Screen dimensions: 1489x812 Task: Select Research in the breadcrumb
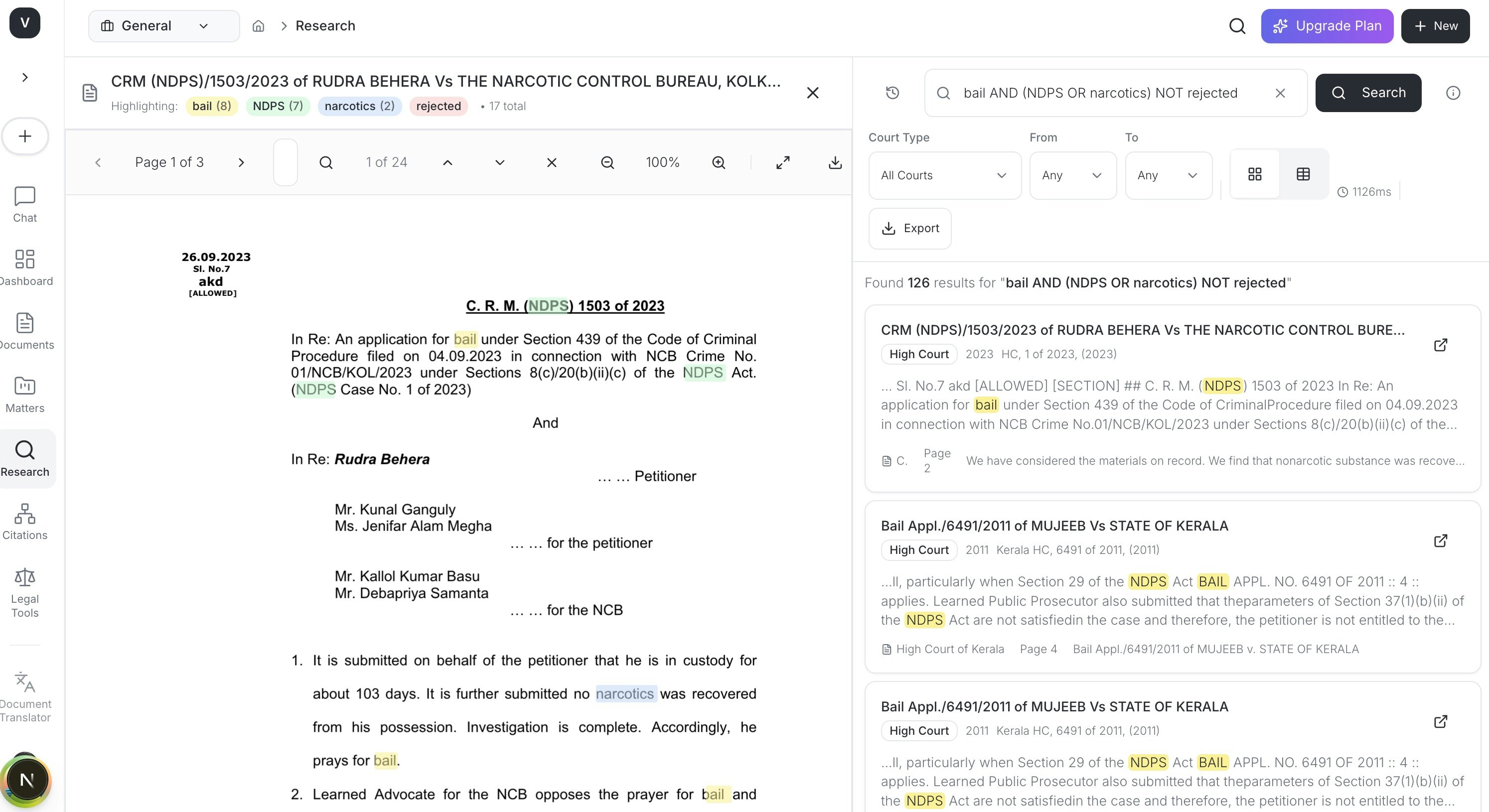[x=325, y=25]
